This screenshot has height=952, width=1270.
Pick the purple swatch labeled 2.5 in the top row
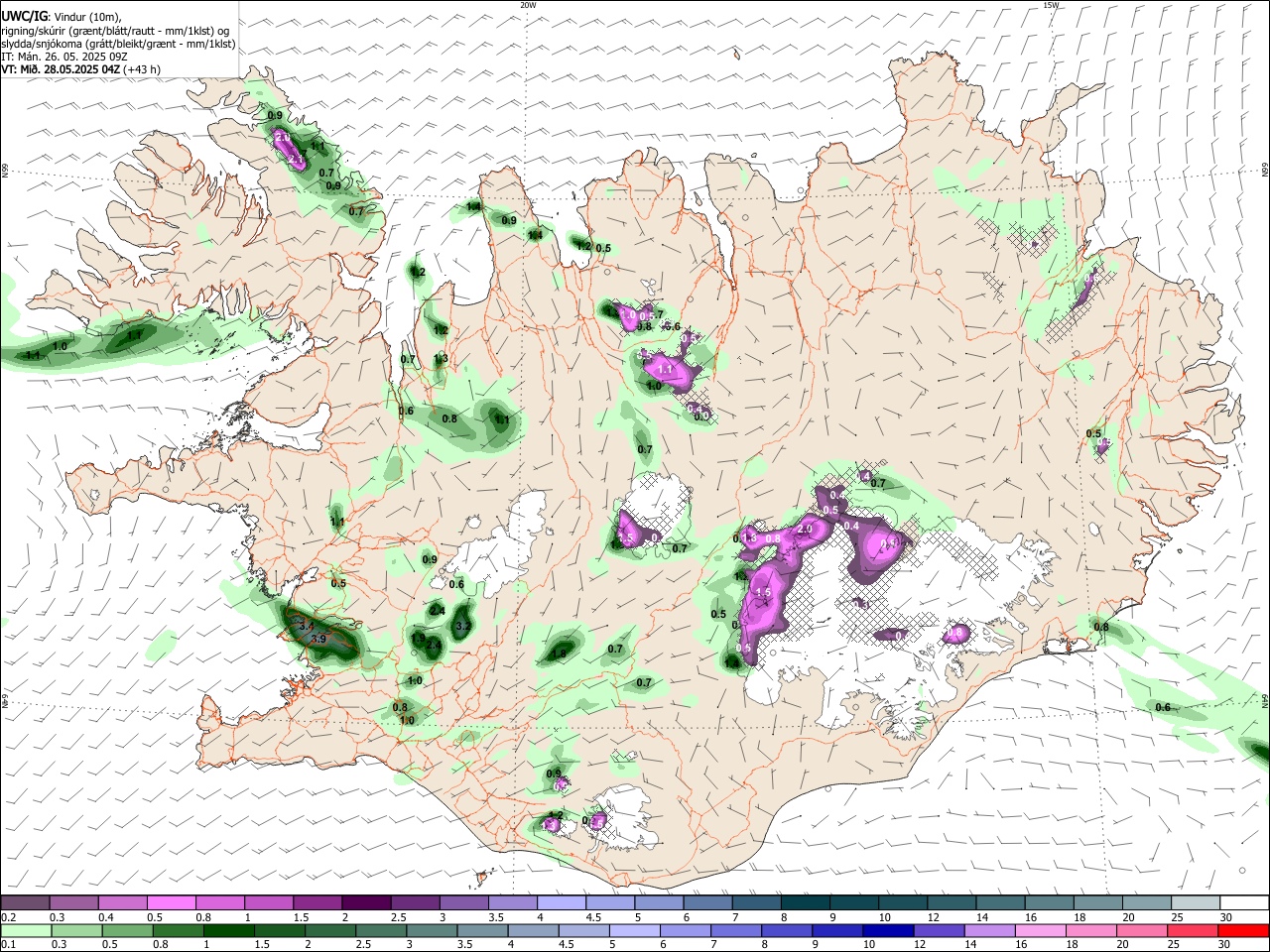click(414, 902)
